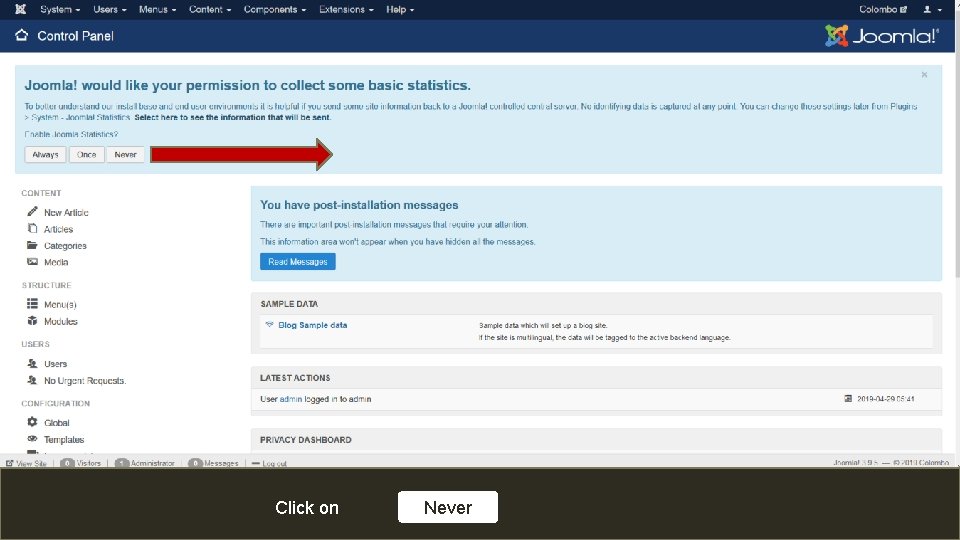Click the Once statistics button
This screenshot has height=540, width=960.
(86, 154)
